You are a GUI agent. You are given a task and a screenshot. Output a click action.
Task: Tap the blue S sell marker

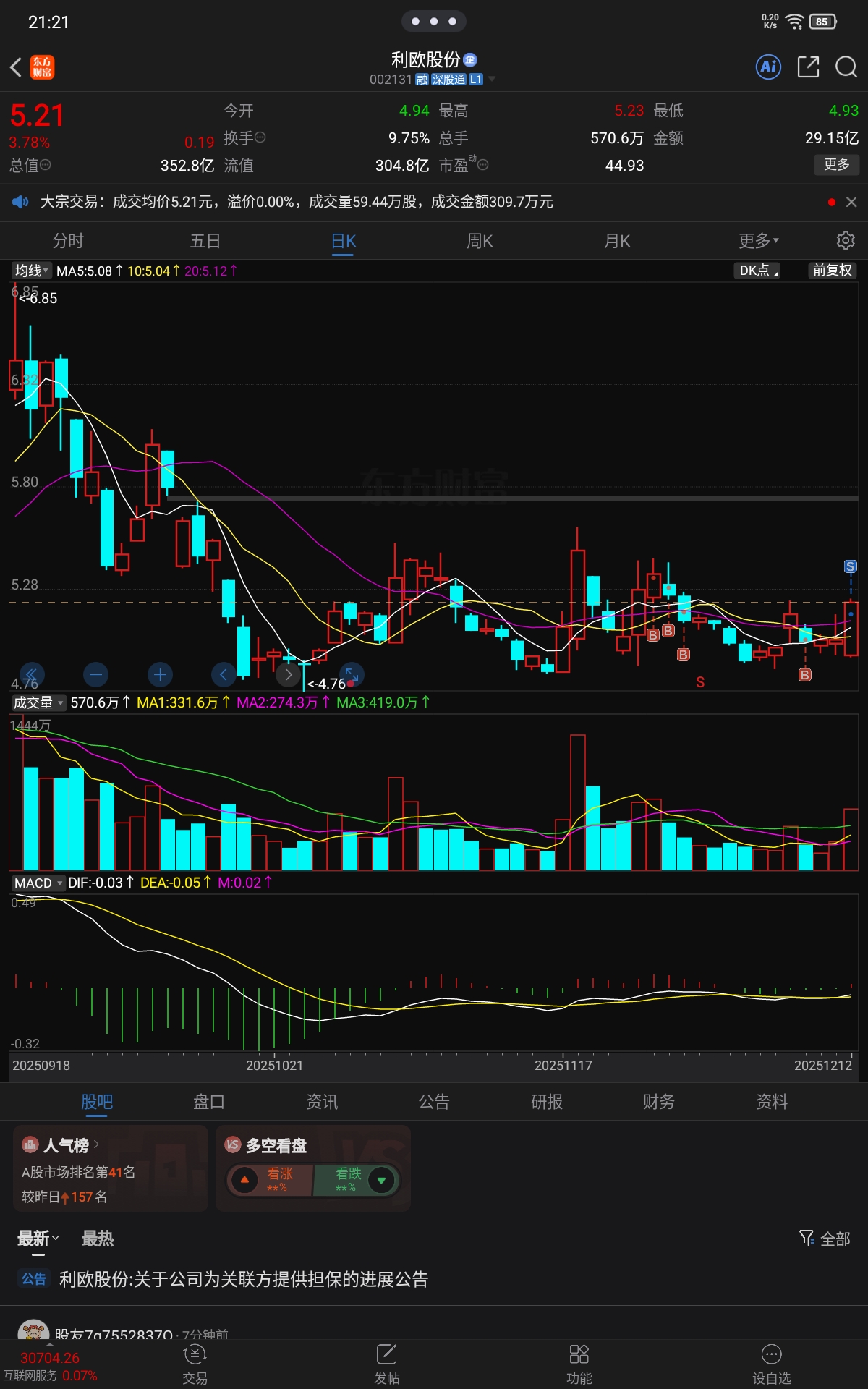point(851,566)
